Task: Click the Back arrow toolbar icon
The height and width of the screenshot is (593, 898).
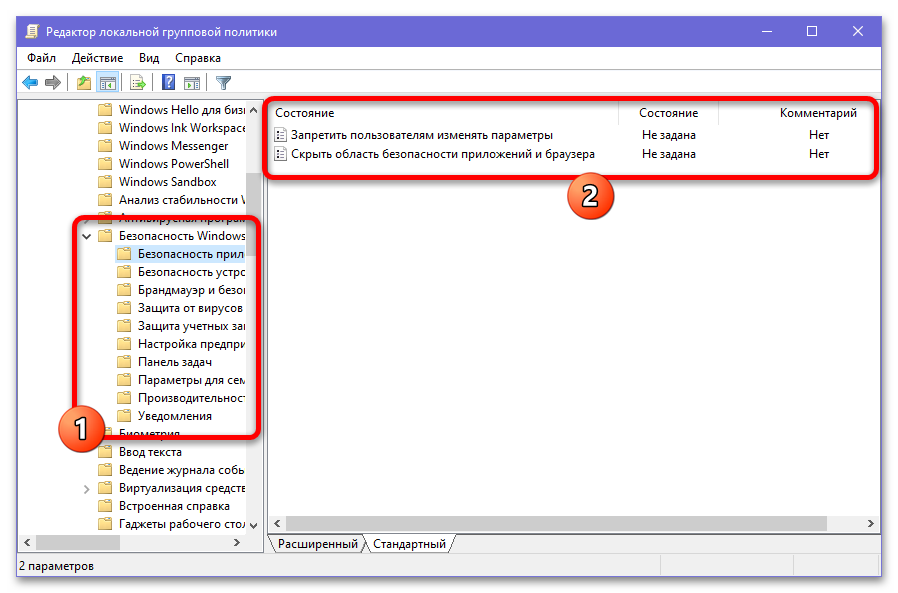Action: (x=30, y=83)
